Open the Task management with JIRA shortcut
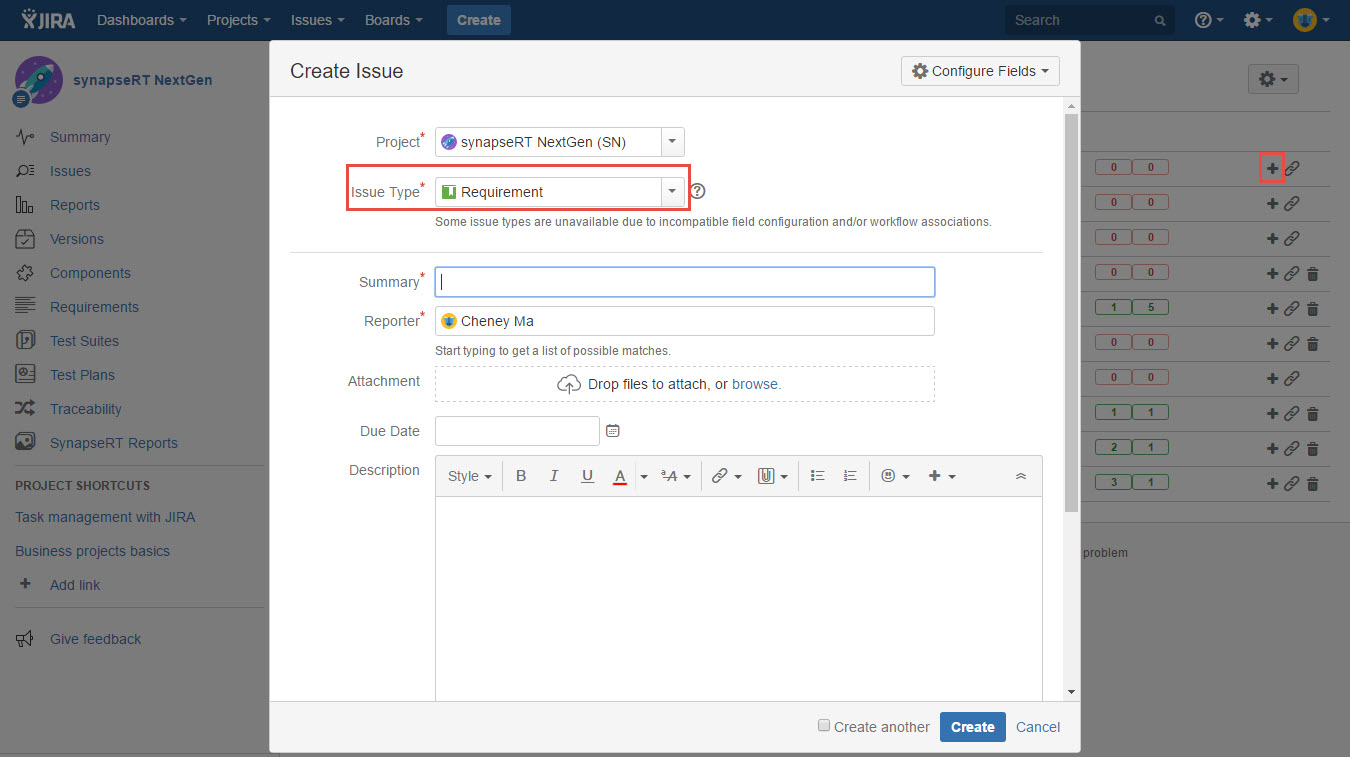Image resolution: width=1350 pixels, height=757 pixels. click(105, 517)
